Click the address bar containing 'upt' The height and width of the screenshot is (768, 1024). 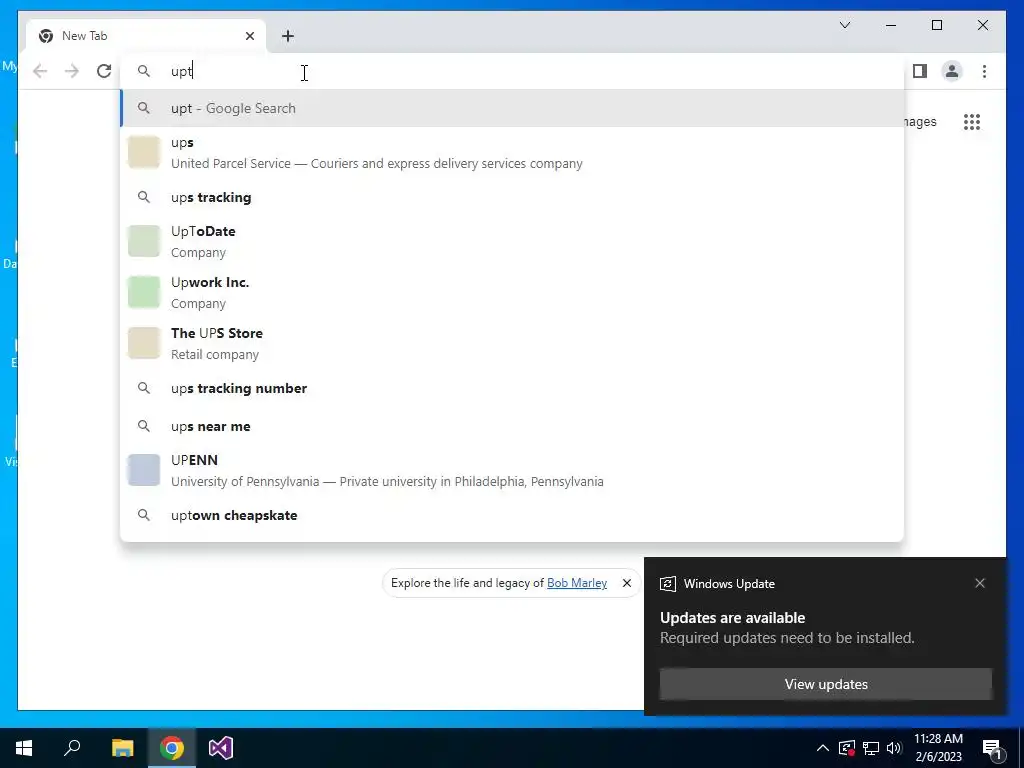[x=512, y=71]
